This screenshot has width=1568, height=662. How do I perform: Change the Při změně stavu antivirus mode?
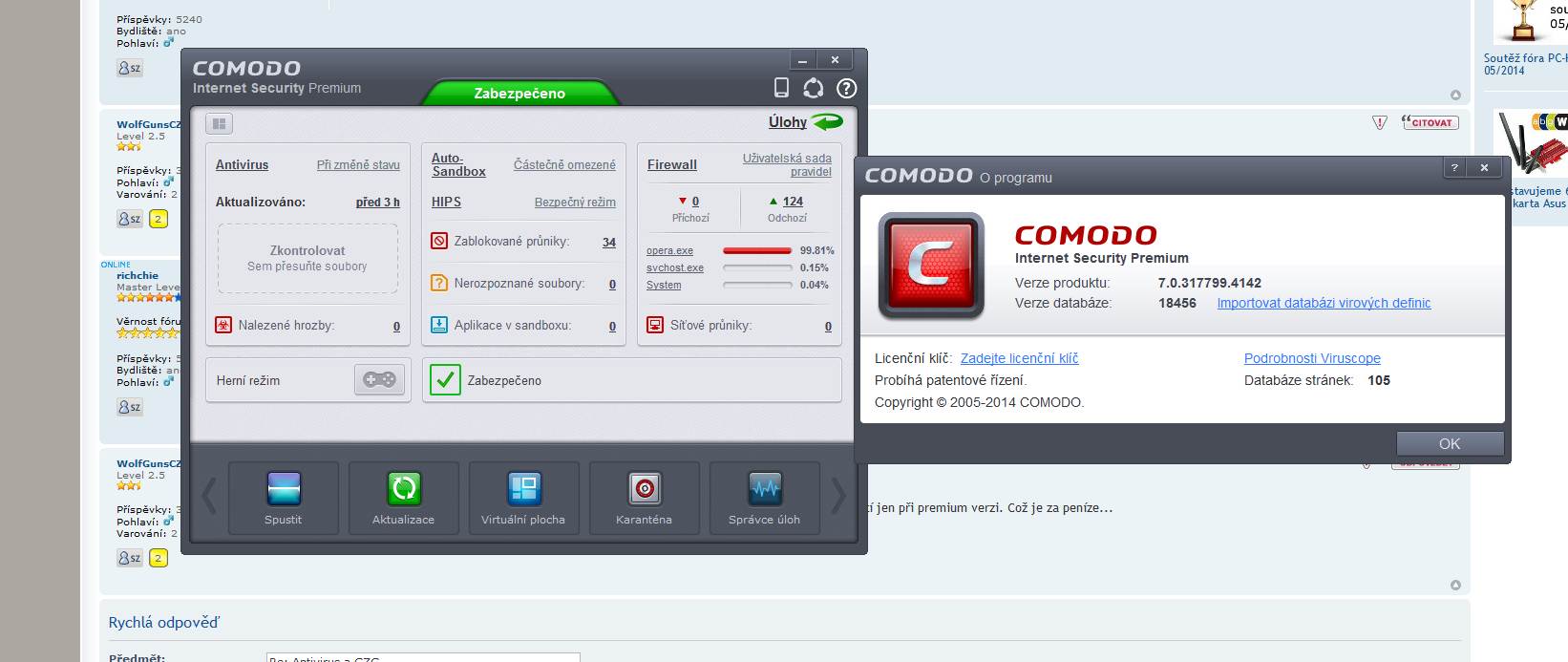pos(358,164)
